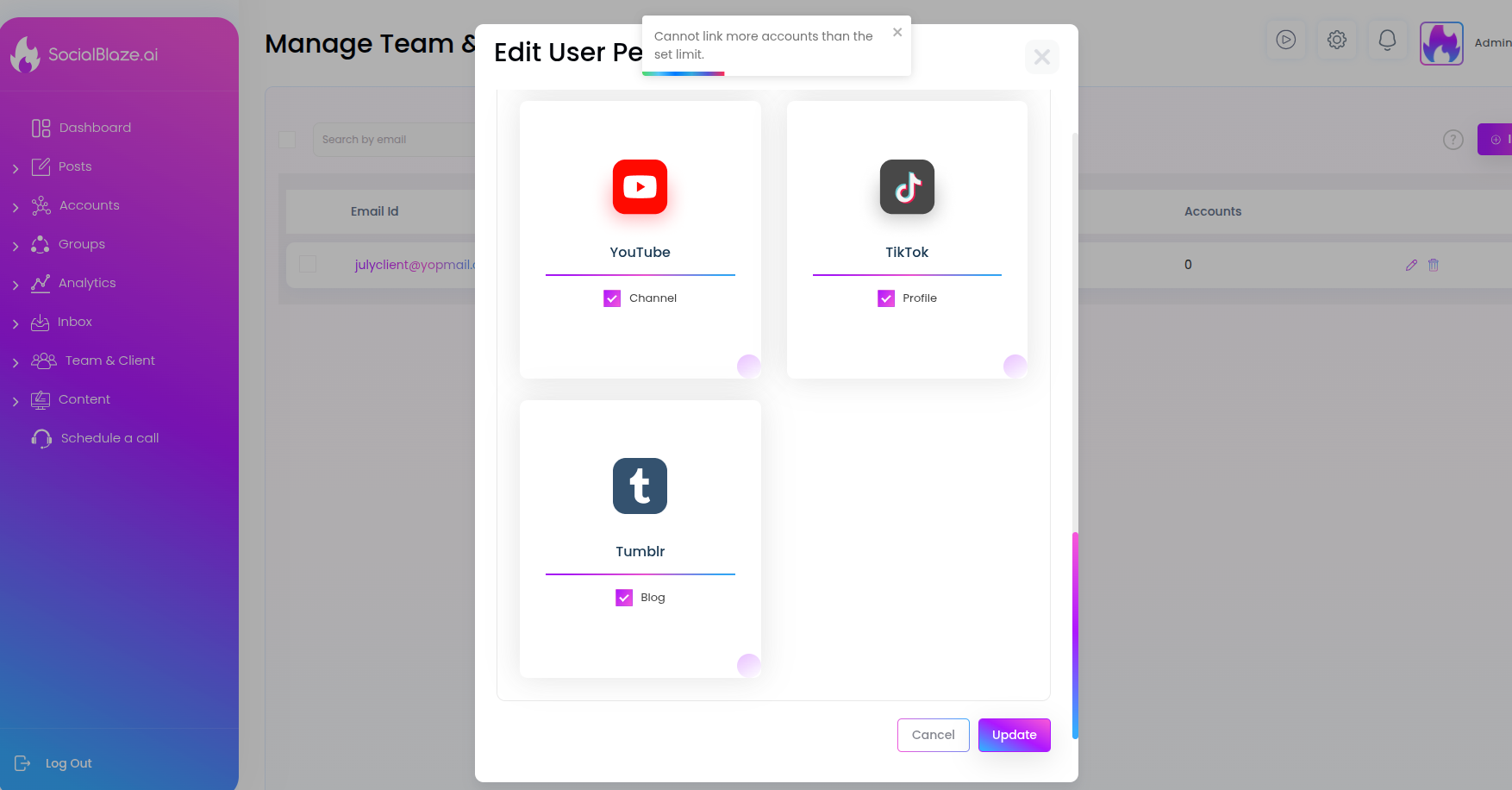Click the Tumblr logo icon
The width and height of the screenshot is (1512, 790).
click(x=640, y=486)
